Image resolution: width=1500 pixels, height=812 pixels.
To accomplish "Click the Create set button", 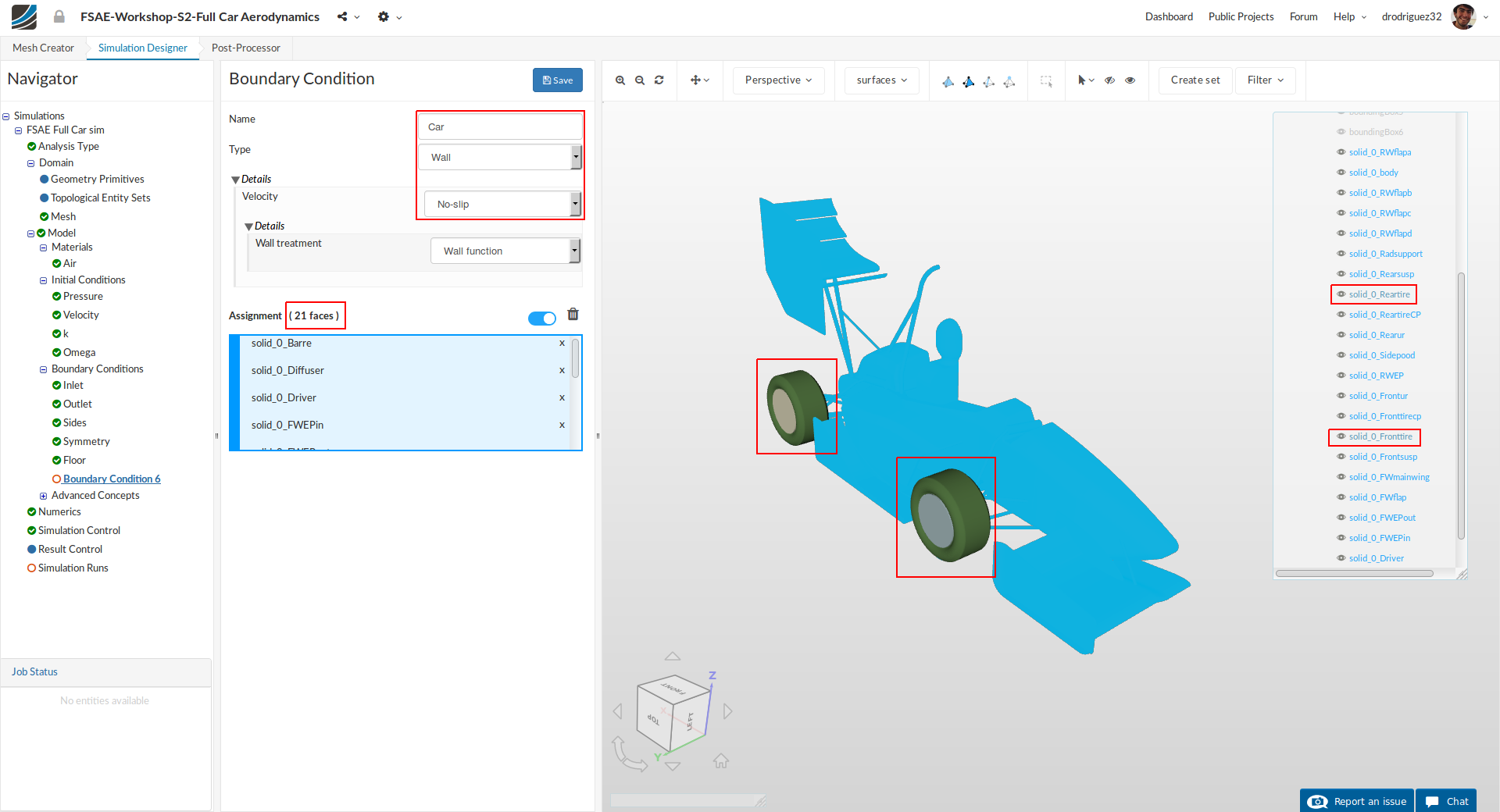I will point(1195,80).
